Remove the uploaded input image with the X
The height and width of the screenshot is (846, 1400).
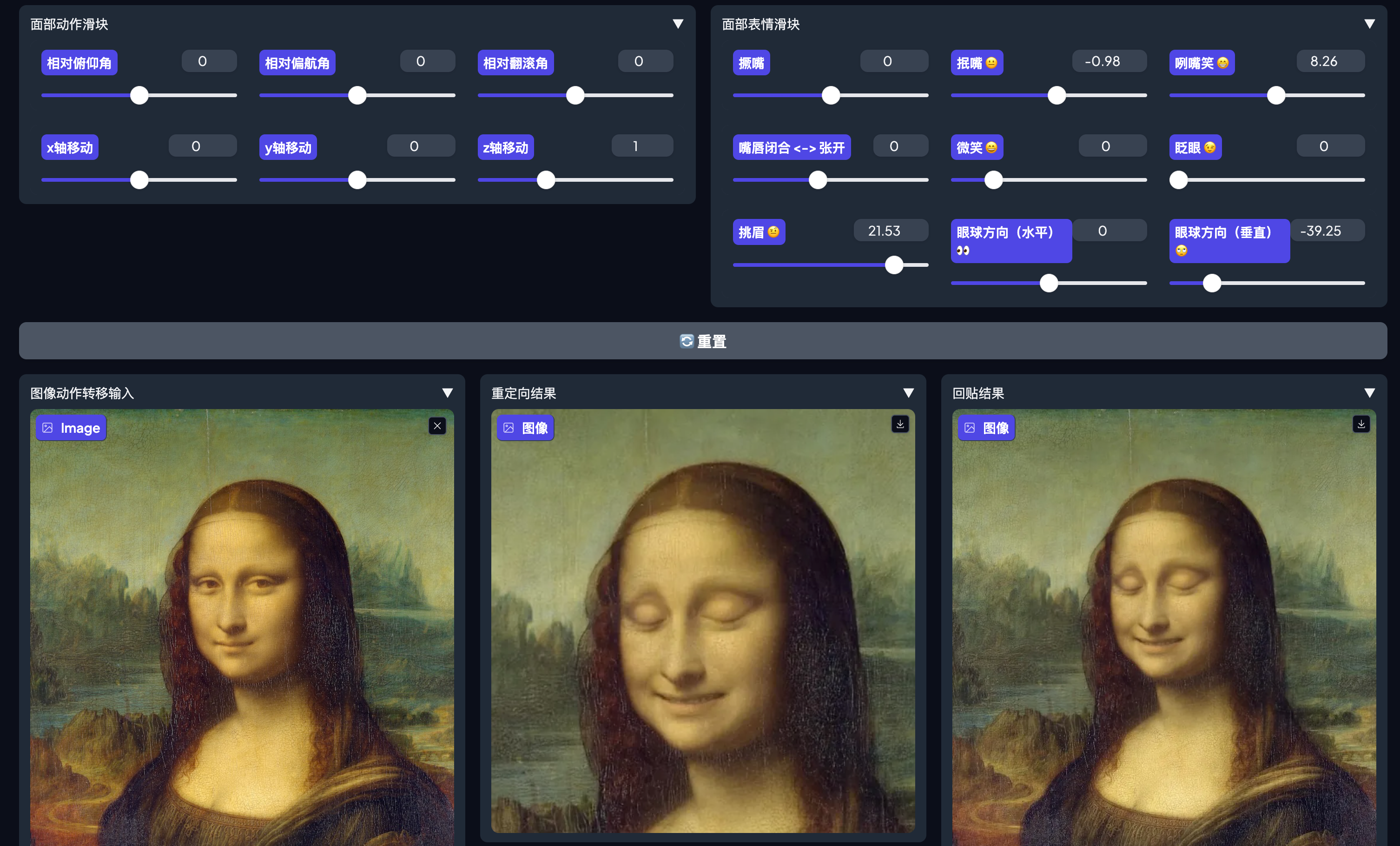437,426
